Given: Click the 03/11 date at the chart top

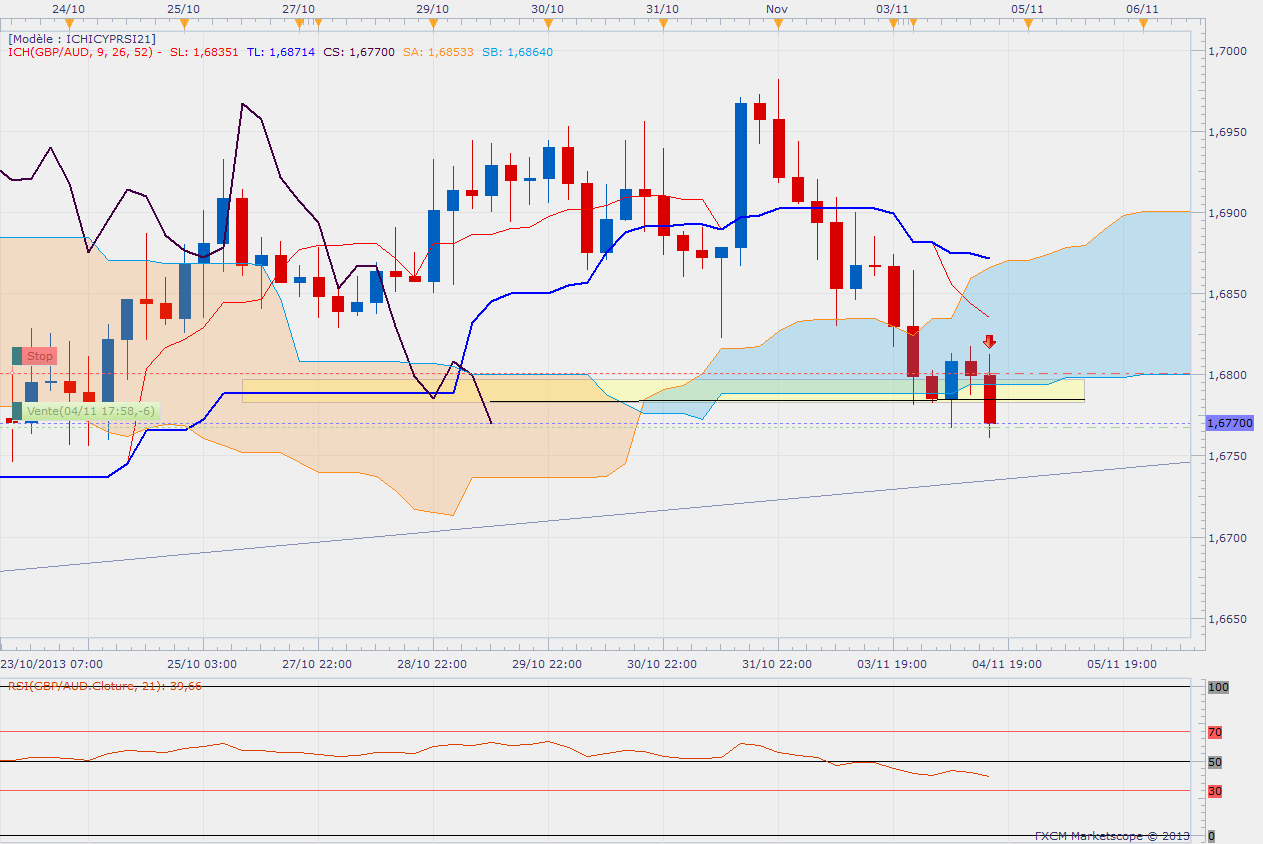Looking at the screenshot, I should click(x=892, y=8).
